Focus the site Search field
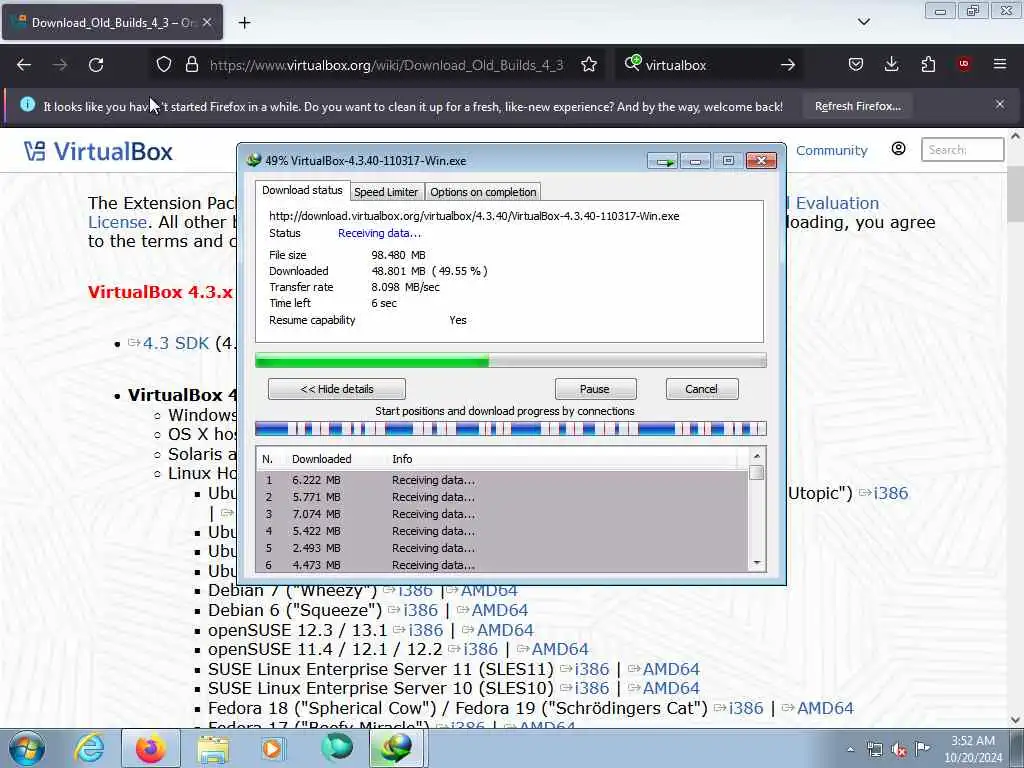 click(x=962, y=150)
